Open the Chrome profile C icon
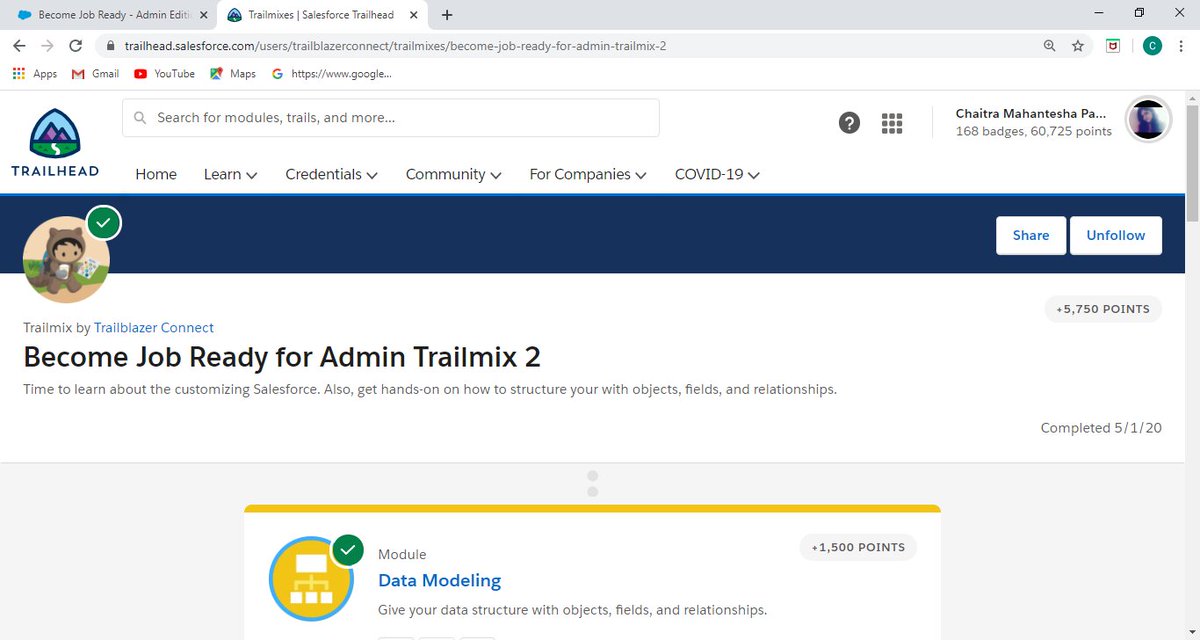Image resolution: width=1200 pixels, height=640 pixels. [x=1152, y=45]
